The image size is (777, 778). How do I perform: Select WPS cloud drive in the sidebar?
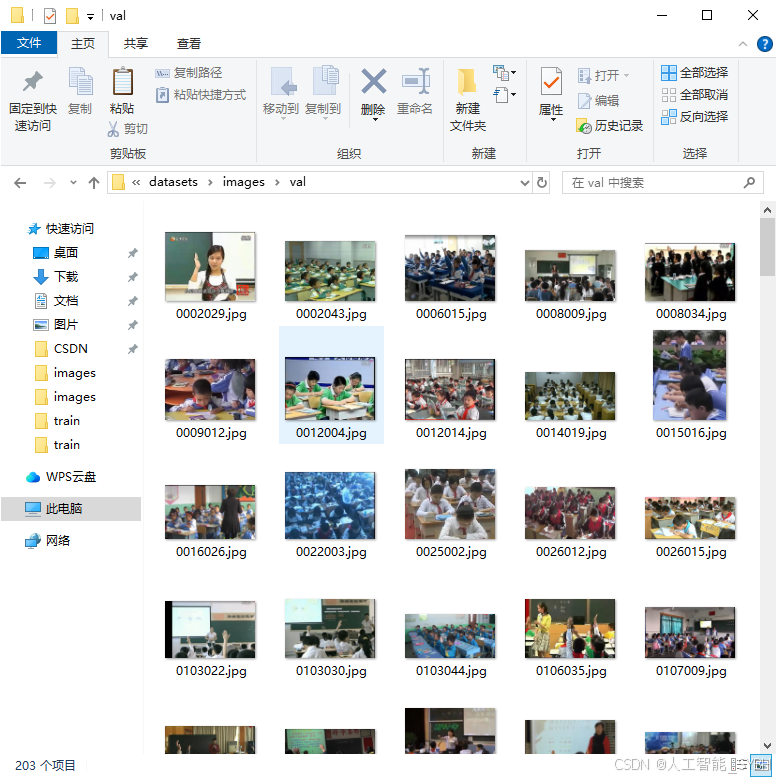click(71, 477)
